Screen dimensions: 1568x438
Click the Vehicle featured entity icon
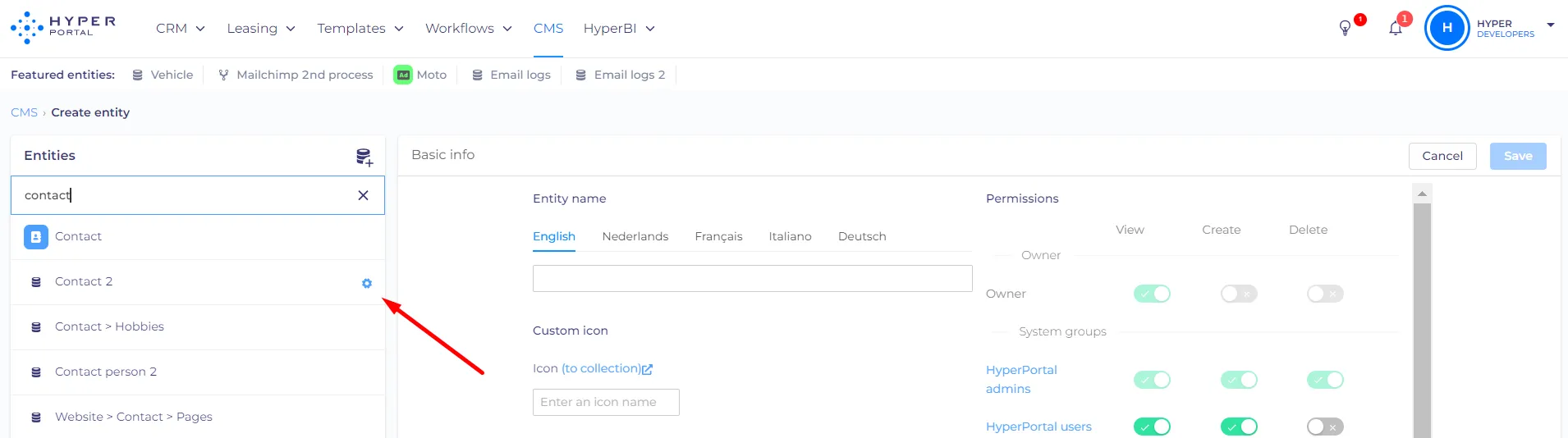click(x=137, y=75)
